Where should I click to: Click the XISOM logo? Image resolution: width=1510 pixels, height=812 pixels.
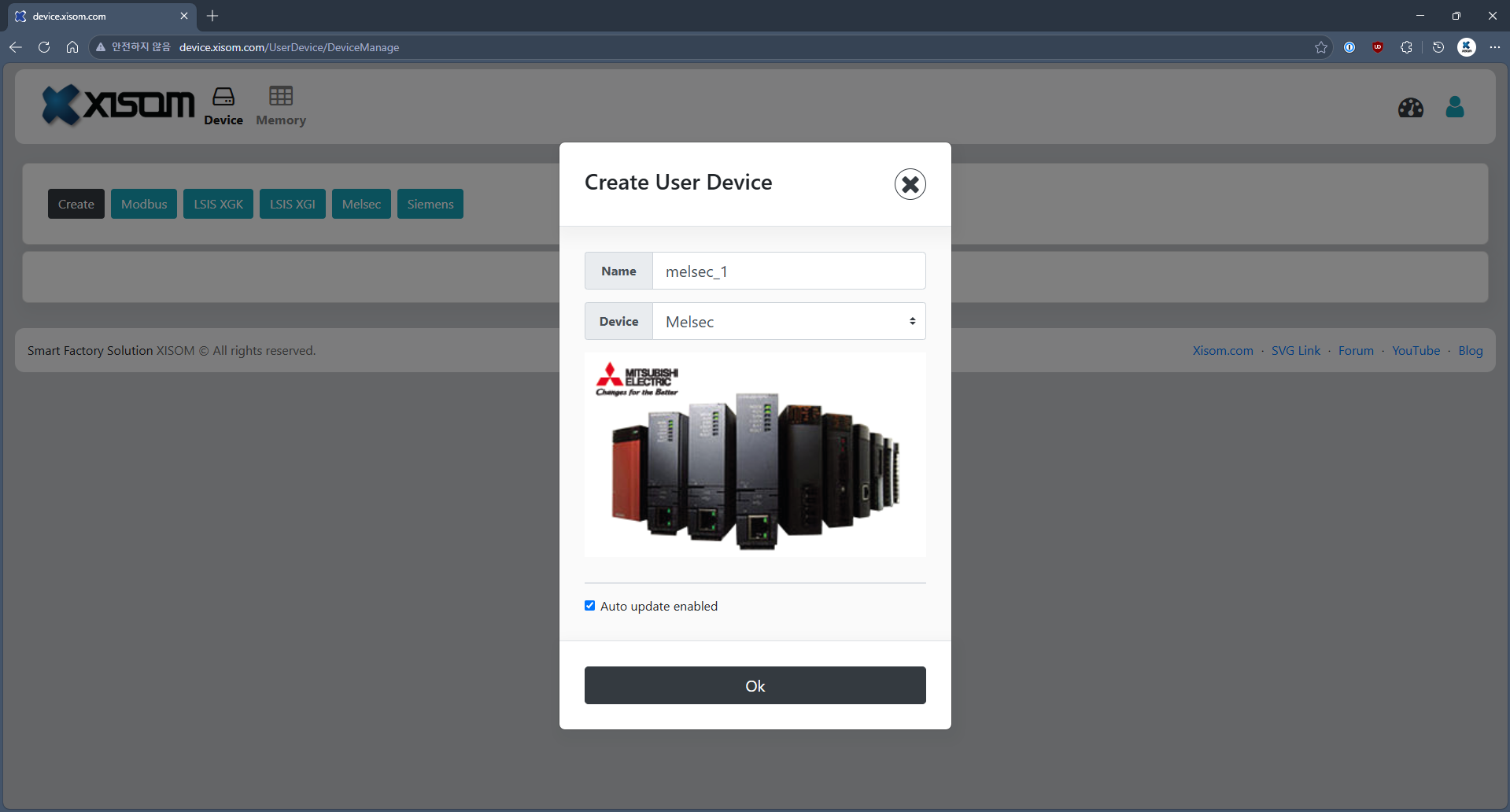click(x=118, y=105)
